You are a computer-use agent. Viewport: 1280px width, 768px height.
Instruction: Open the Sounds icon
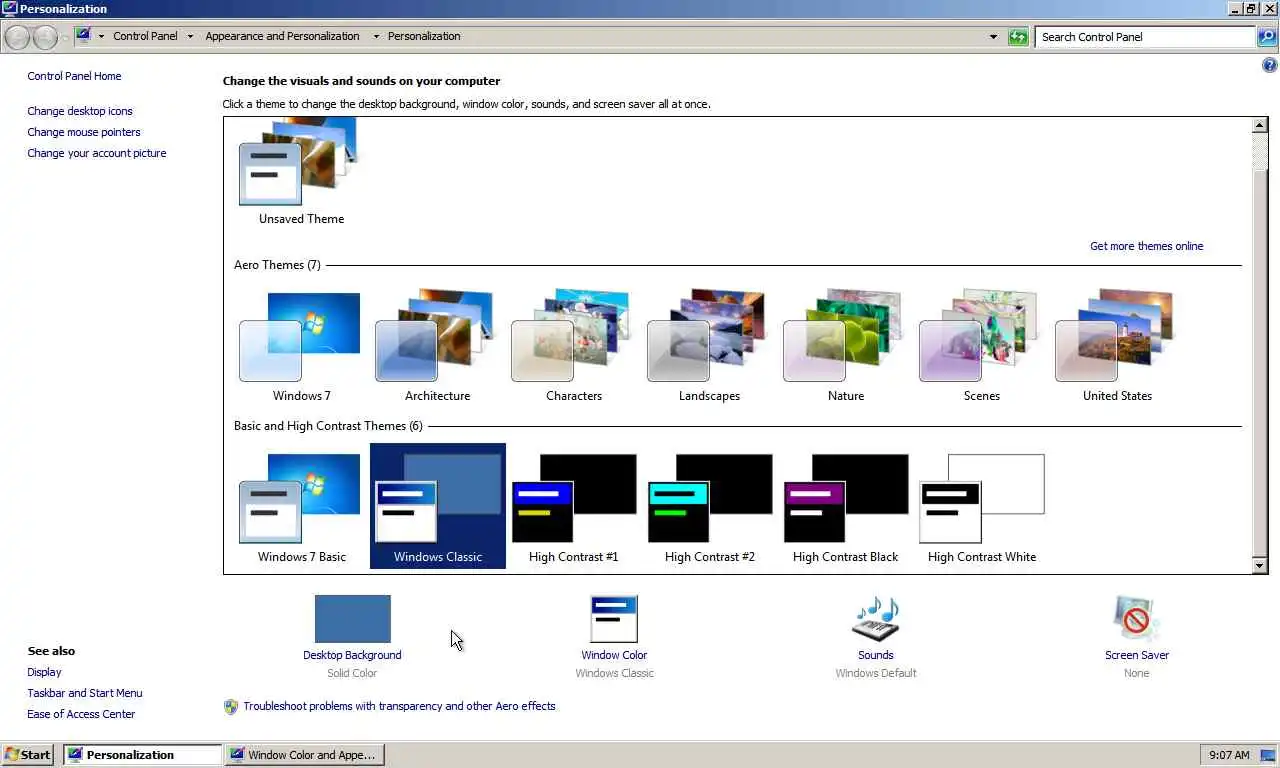pos(875,619)
